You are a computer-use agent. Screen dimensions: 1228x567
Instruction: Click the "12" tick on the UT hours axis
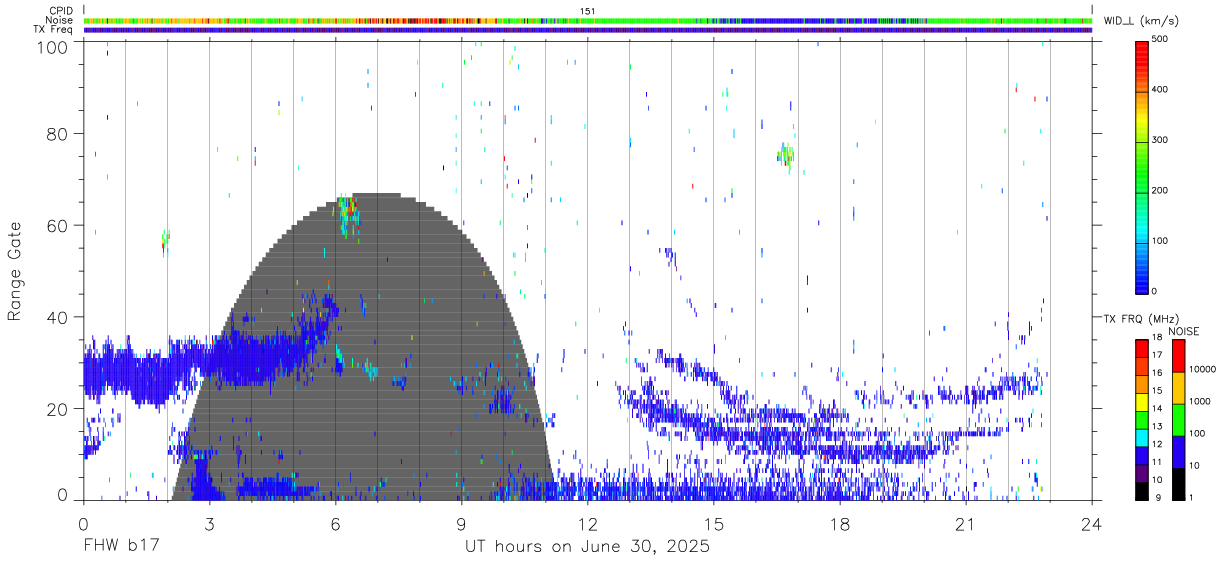[x=588, y=524]
